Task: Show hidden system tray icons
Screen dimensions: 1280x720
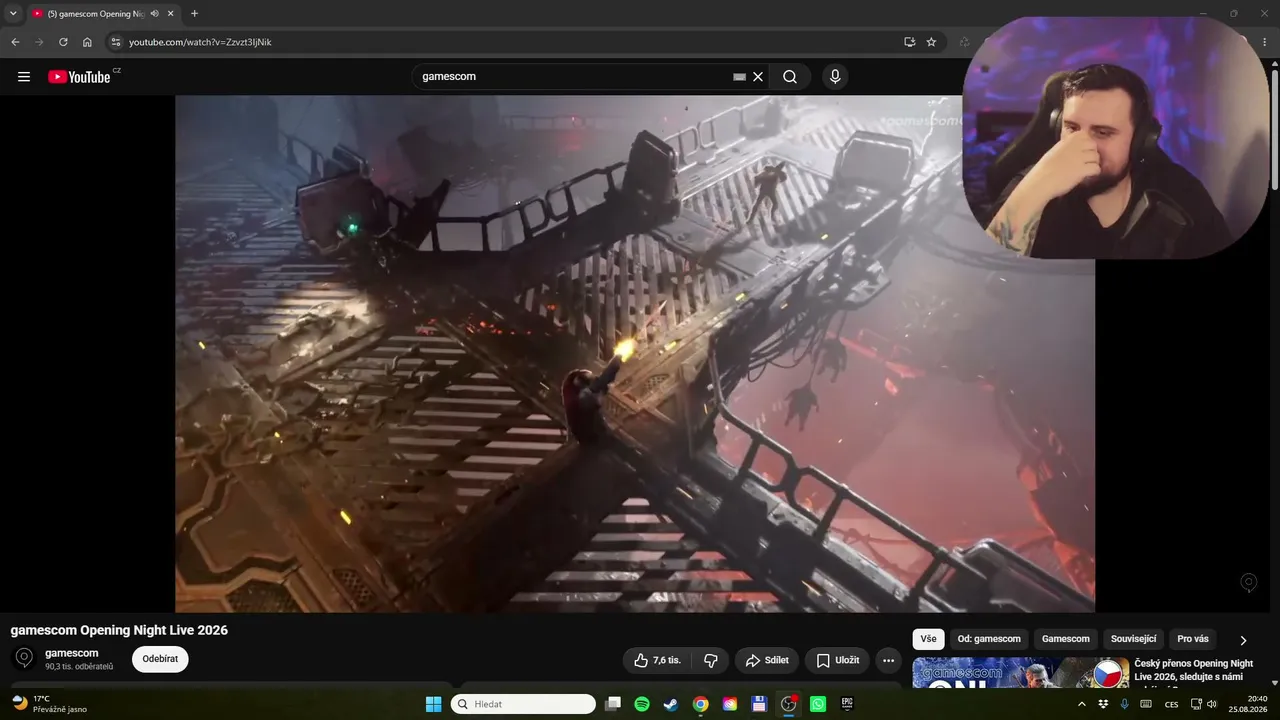Action: pos(1081,704)
